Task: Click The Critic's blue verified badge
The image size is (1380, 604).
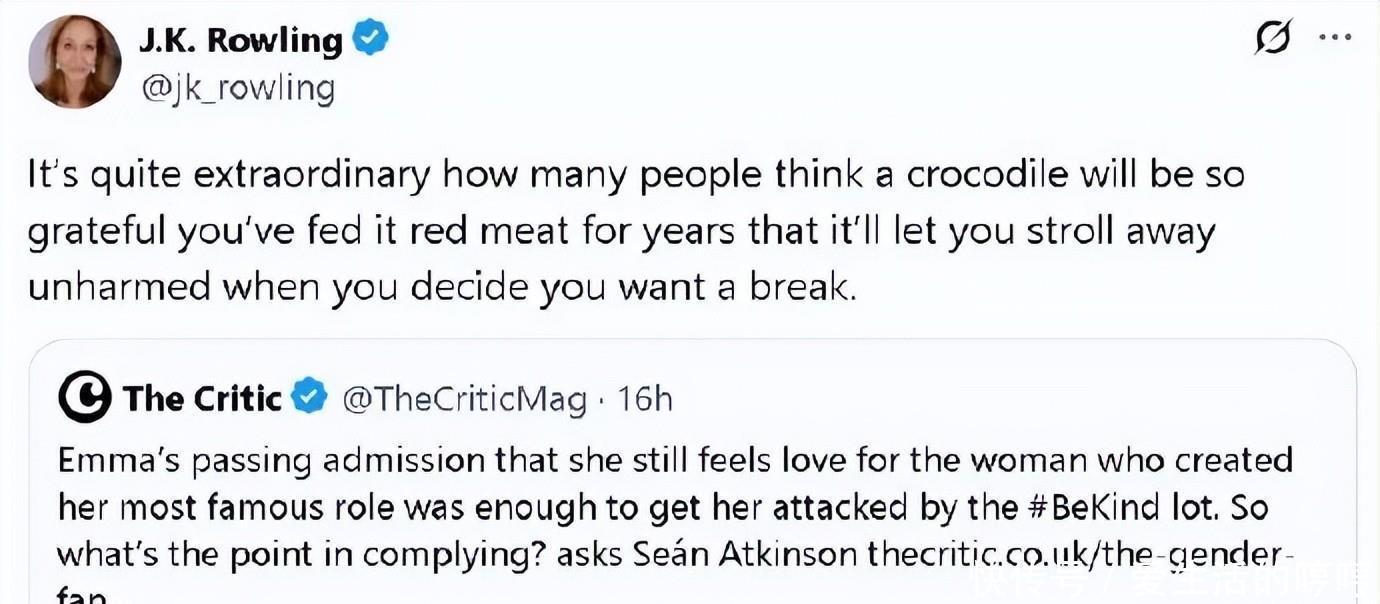Action: coord(310,398)
